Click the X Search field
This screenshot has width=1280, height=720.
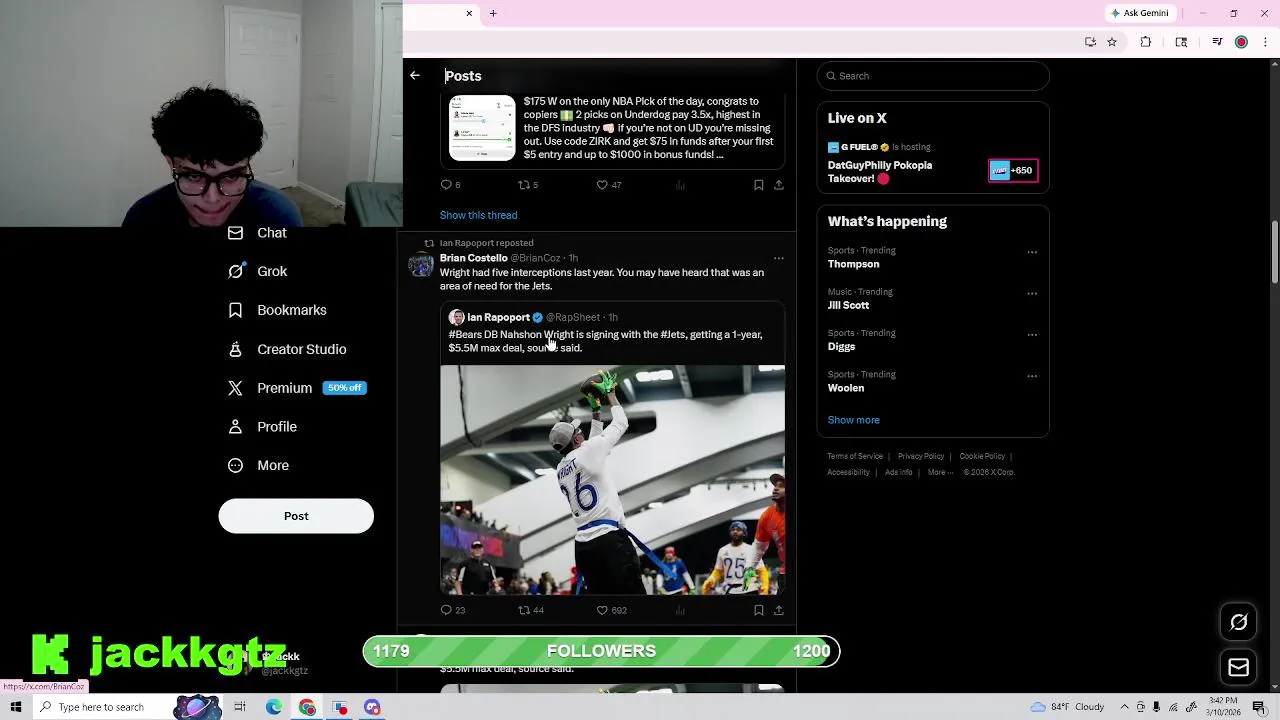pyautogui.click(x=933, y=76)
